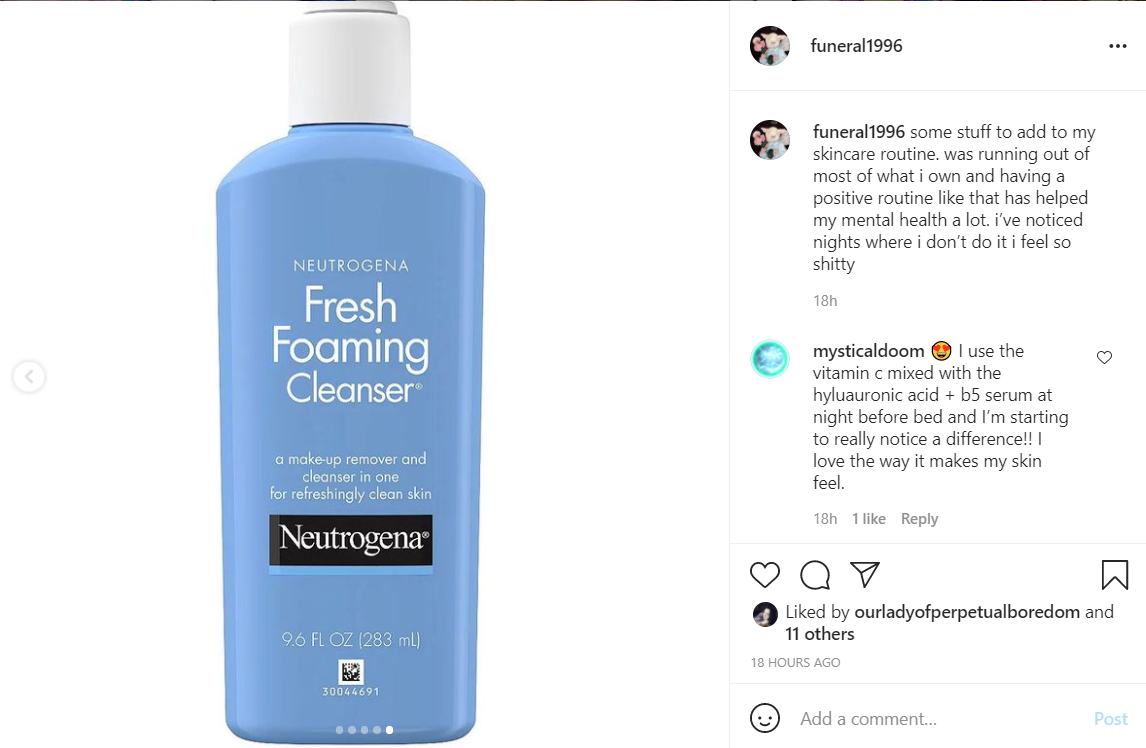The height and width of the screenshot is (748, 1146).
Task: Jump to first carousel dot indicator
Action: click(x=339, y=730)
